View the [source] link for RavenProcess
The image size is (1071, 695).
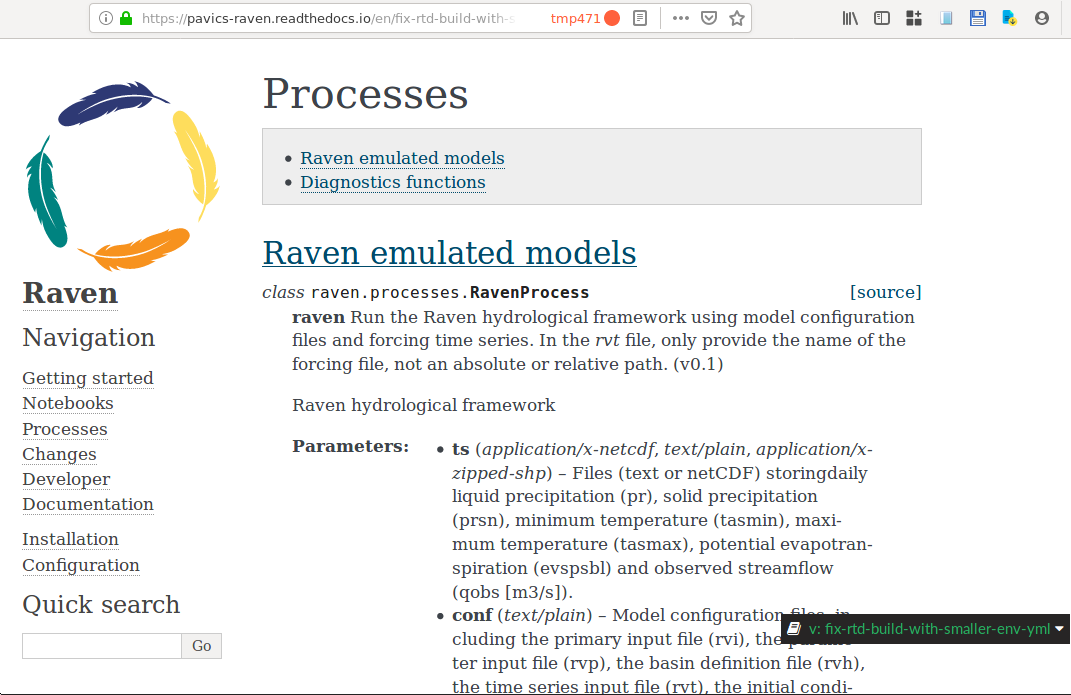885,292
